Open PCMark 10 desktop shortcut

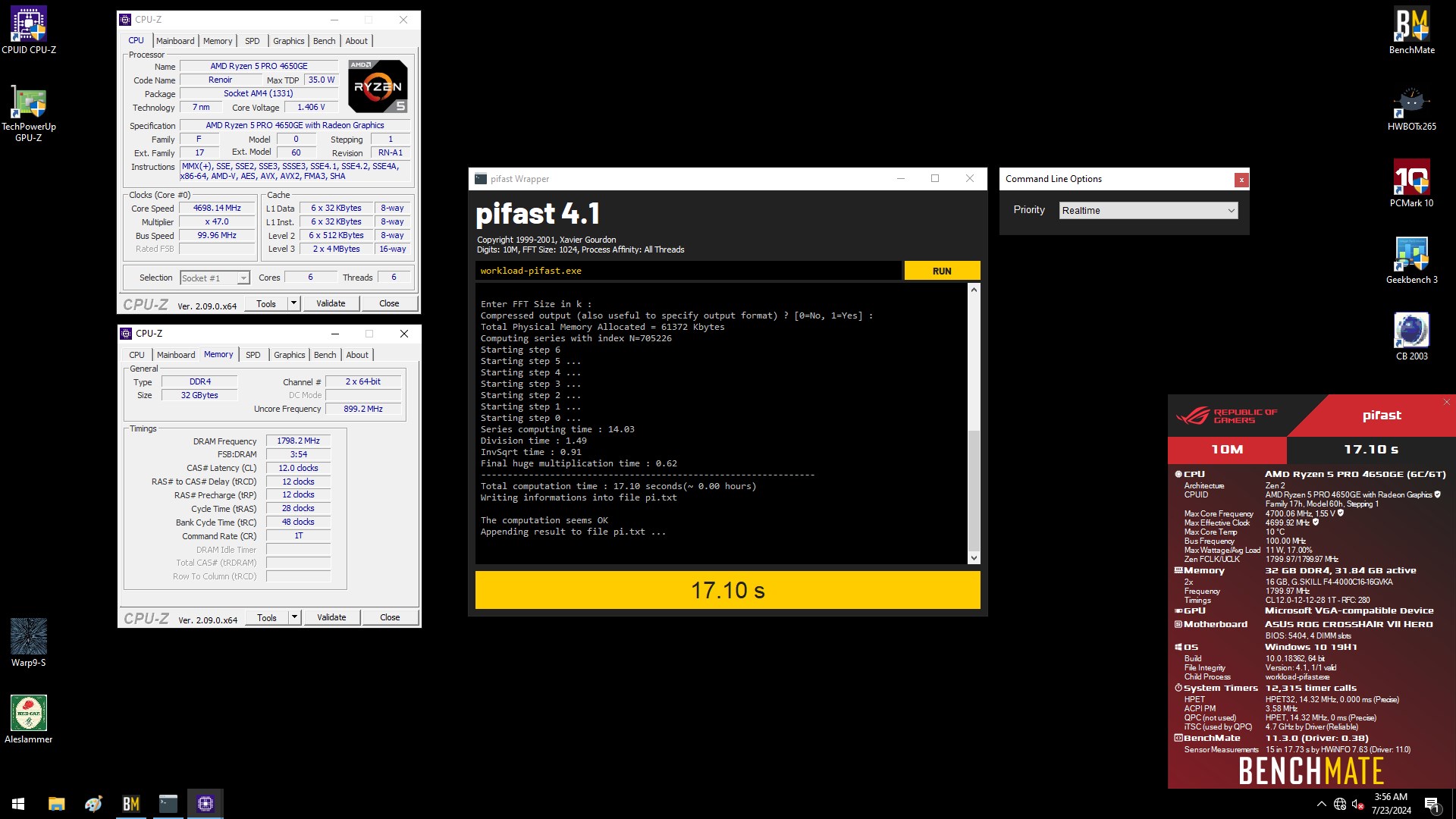coord(1411,184)
